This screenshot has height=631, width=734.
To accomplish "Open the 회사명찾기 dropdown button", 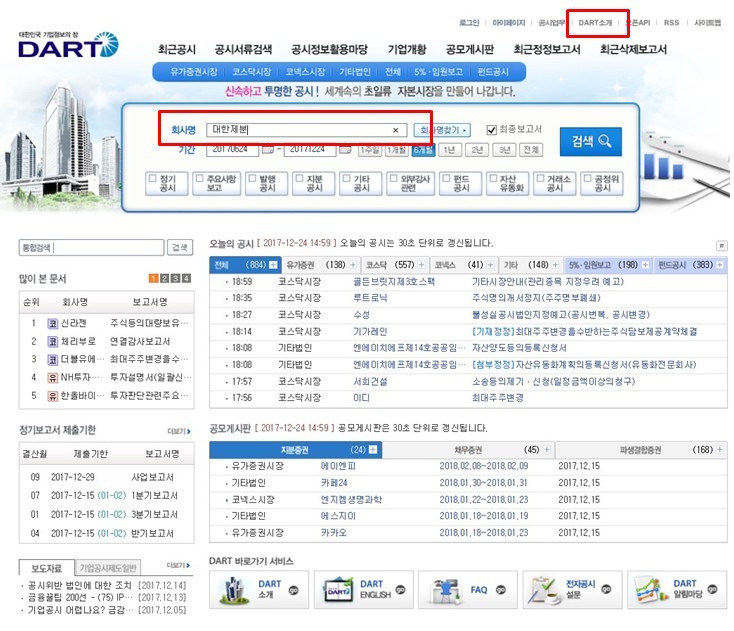I will [443, 130].
